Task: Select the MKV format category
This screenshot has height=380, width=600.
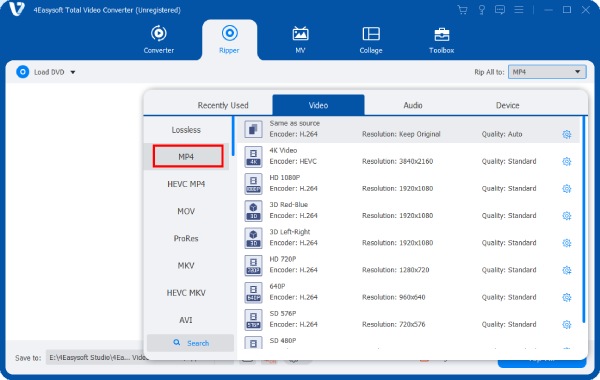Action: pyautogui.click(x=186, y=266)
